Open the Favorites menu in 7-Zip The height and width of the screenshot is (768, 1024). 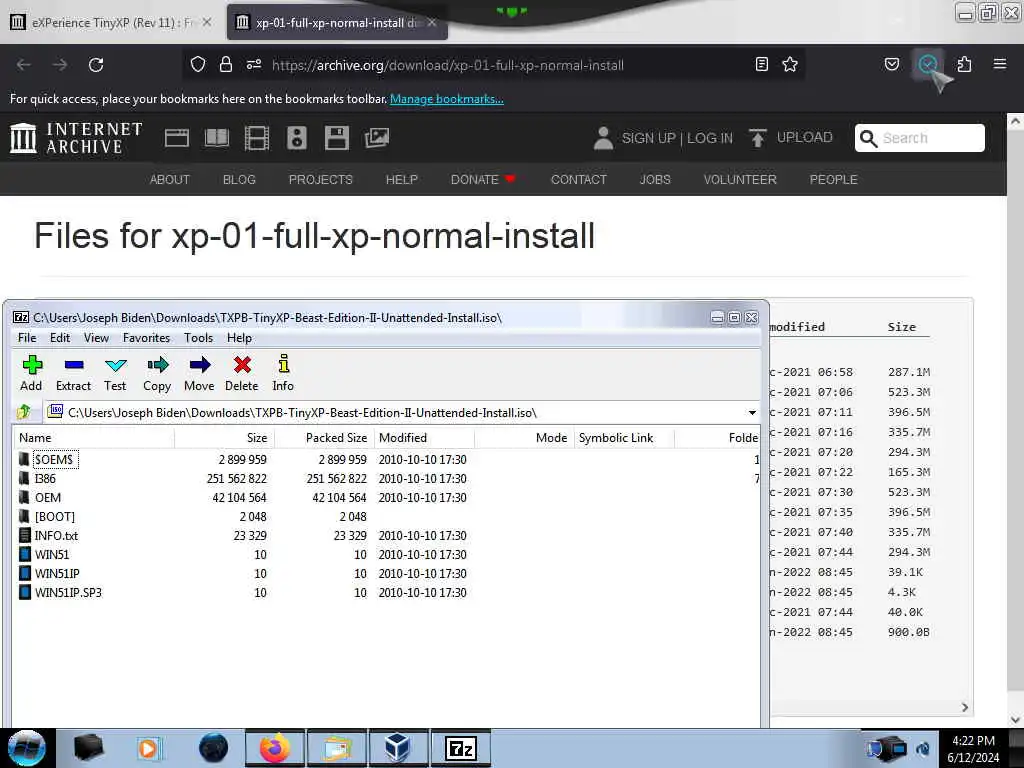coord(146,338)
